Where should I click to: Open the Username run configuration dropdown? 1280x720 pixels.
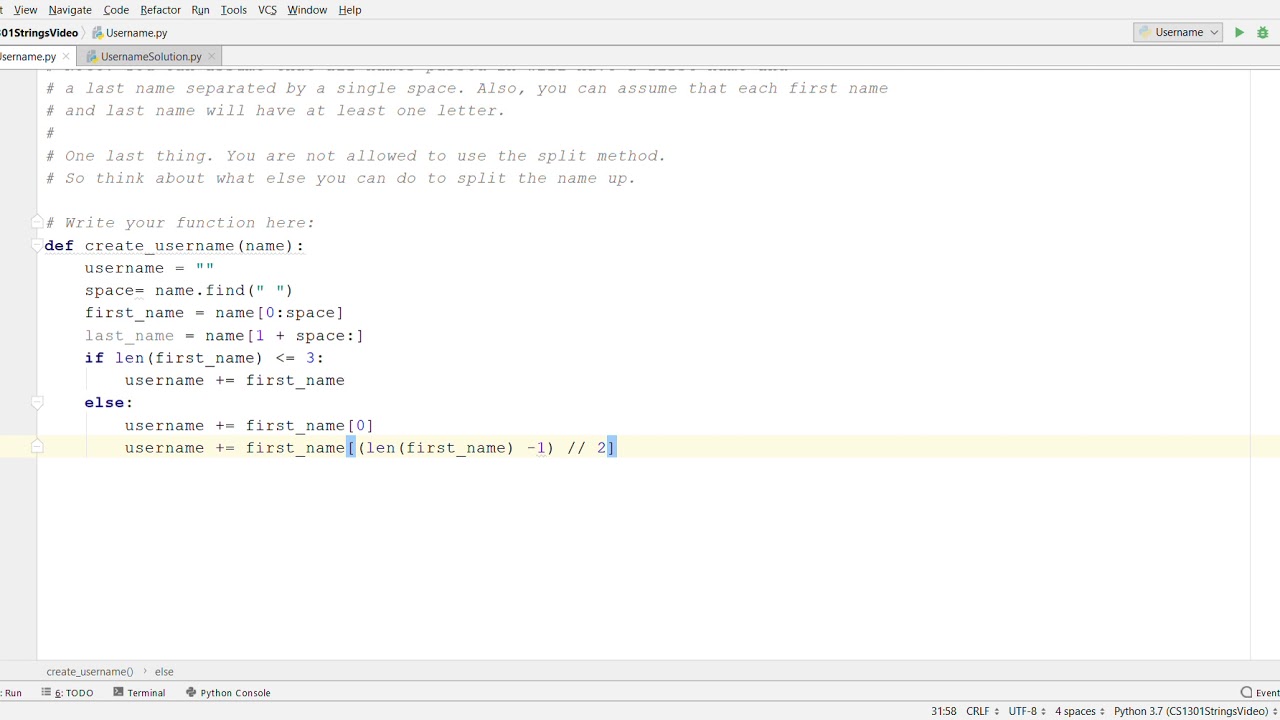[x=1178, y=32]
